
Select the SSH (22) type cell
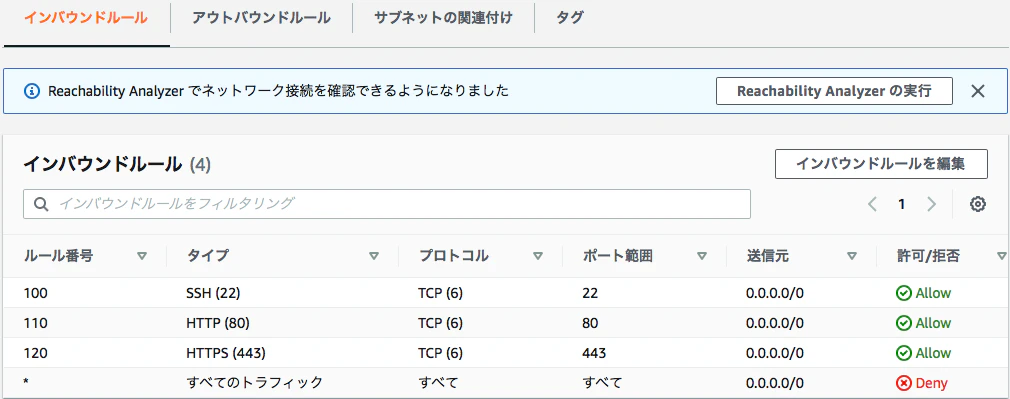point(213,293)
